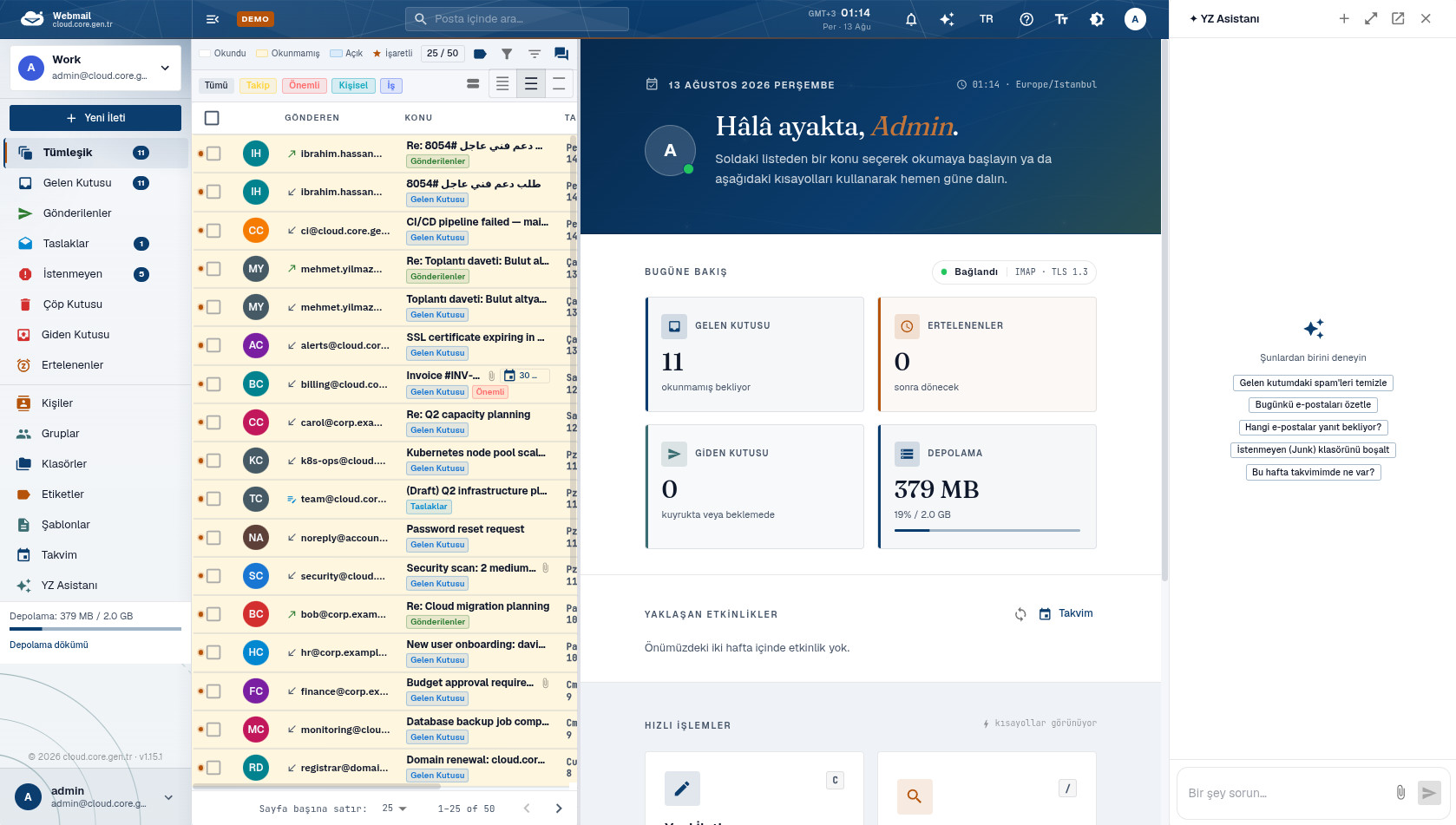
Task: Open the 25 / 50 count selector
Action: [443, 54]
